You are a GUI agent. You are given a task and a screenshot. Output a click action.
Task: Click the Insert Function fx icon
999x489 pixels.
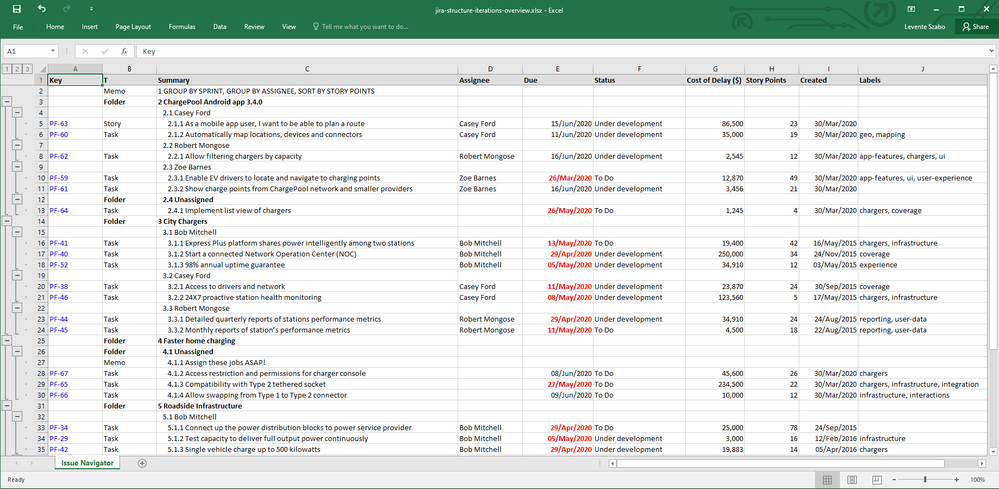pyautogui.click(x=124, y=52)
